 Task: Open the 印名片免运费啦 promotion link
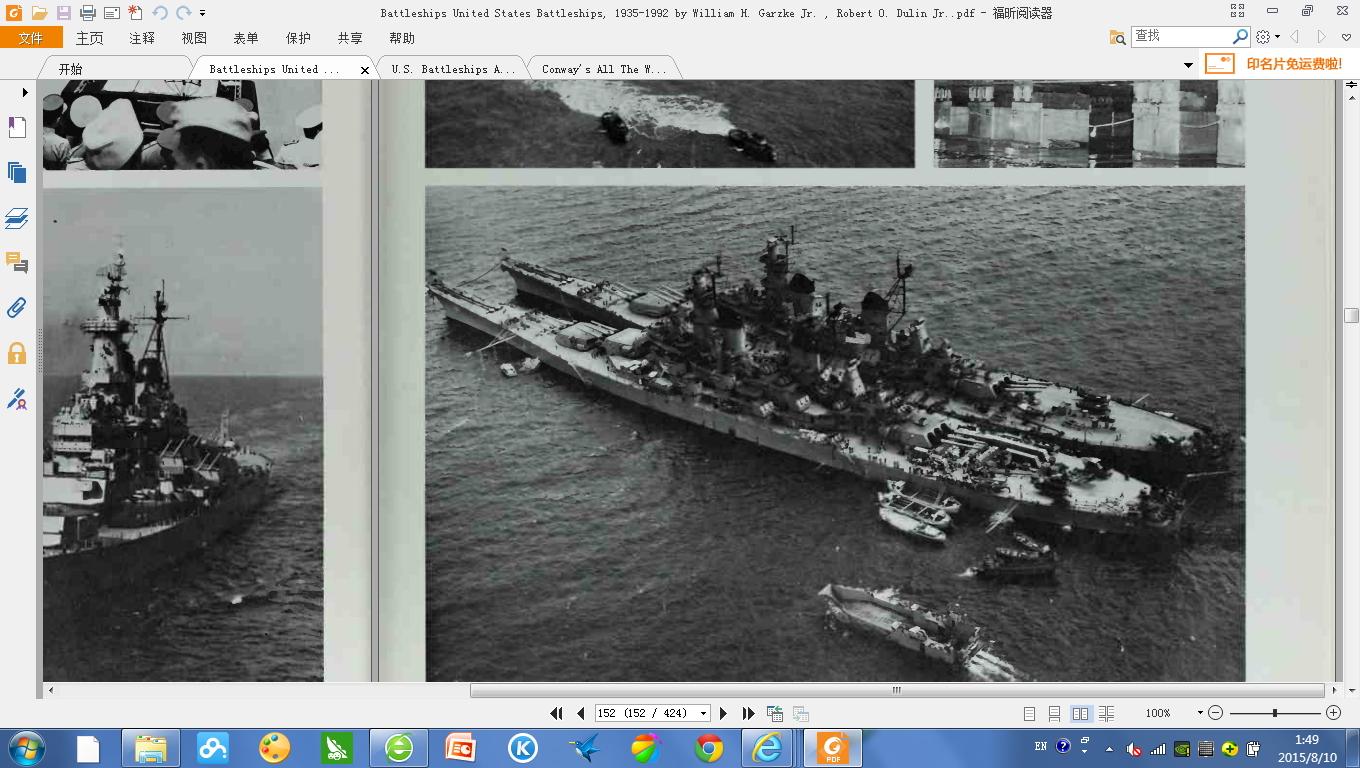(1294, 64)
